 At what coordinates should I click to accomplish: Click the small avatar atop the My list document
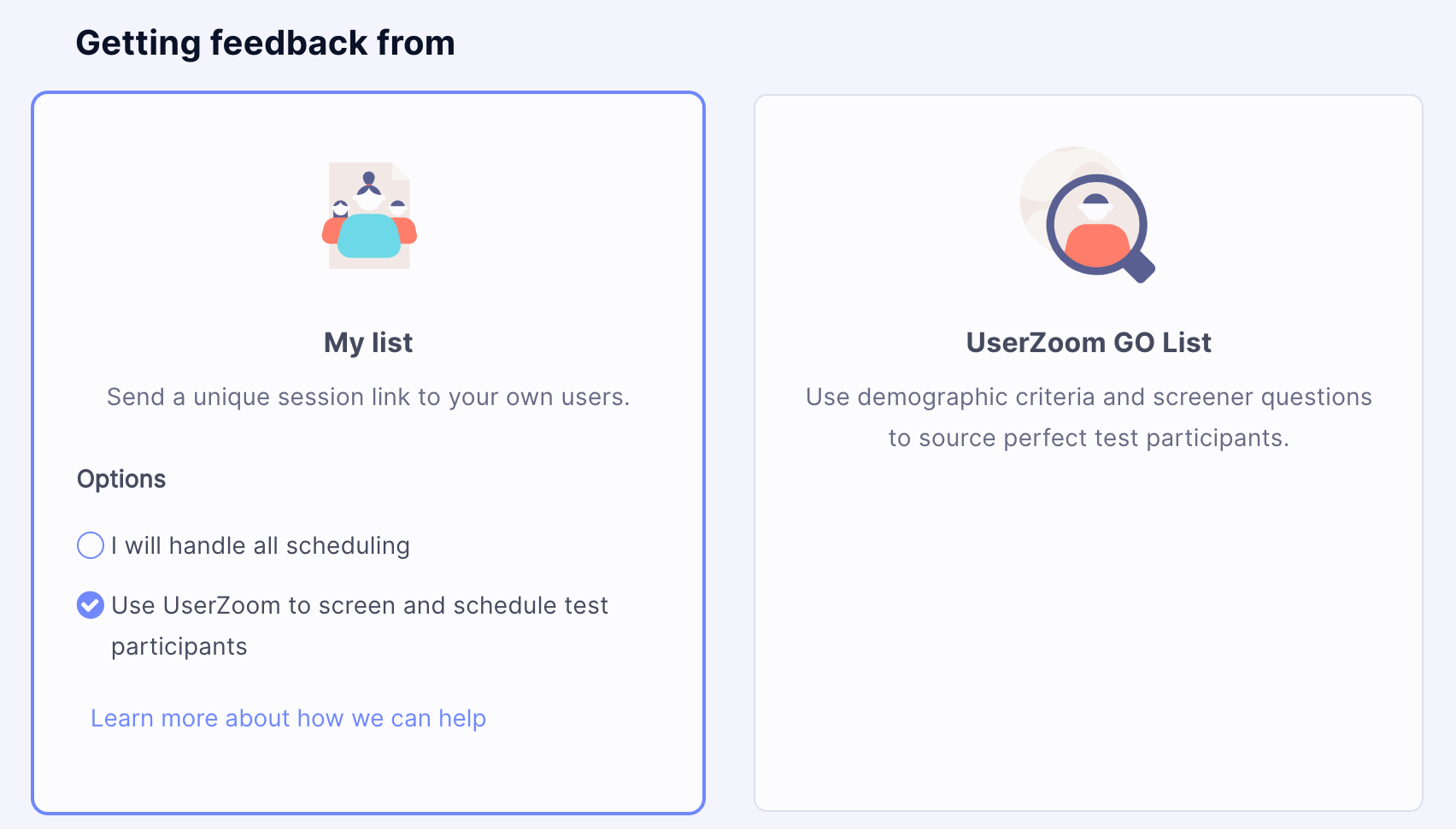(x=369, y=178)
